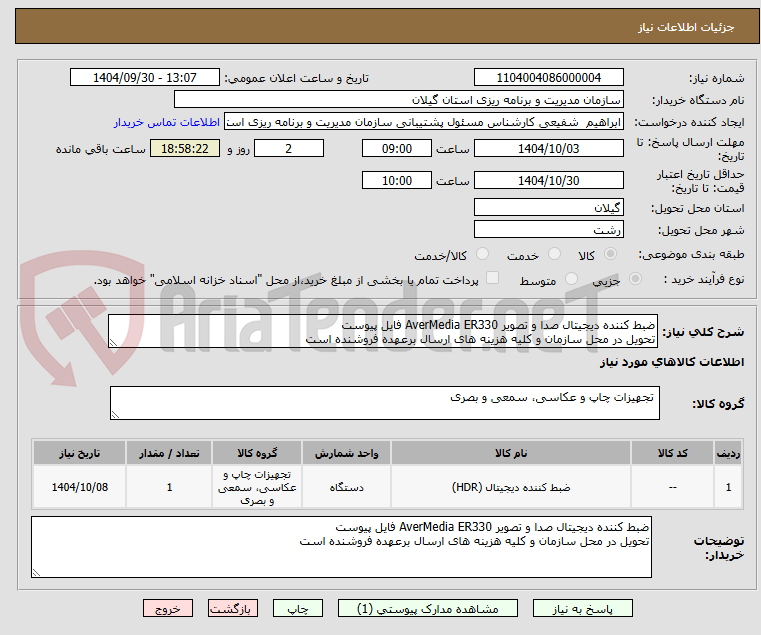Click the شماره نیاز field 1104004086000004
The width and height of the screenshot is (761, 635).
click(548, 78)
